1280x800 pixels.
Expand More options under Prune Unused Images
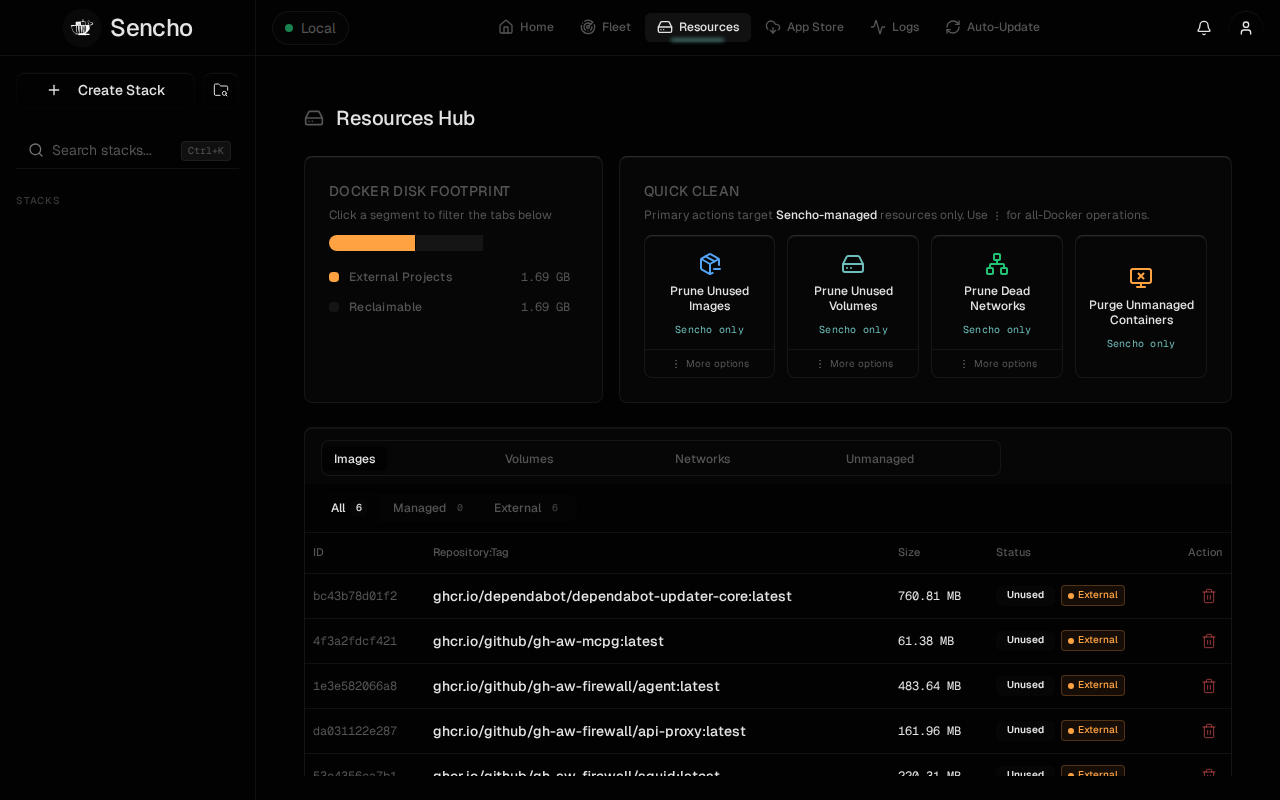pyautogui.click(x=710, y=364)
